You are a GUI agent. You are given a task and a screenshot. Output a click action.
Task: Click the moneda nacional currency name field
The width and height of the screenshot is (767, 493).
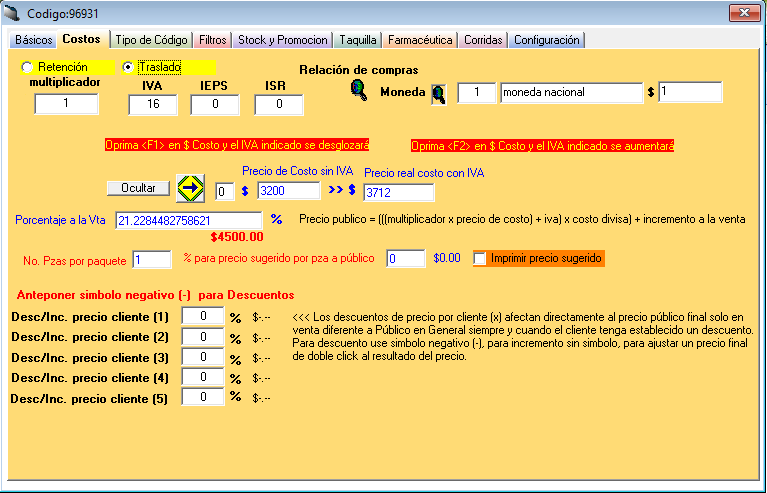(x=570, y=93)
